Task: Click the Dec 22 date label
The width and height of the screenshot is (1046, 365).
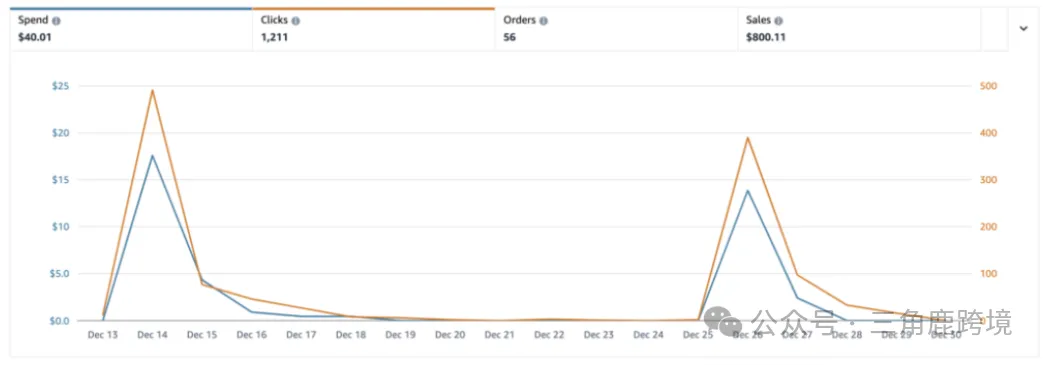Action: click(549, 335)
